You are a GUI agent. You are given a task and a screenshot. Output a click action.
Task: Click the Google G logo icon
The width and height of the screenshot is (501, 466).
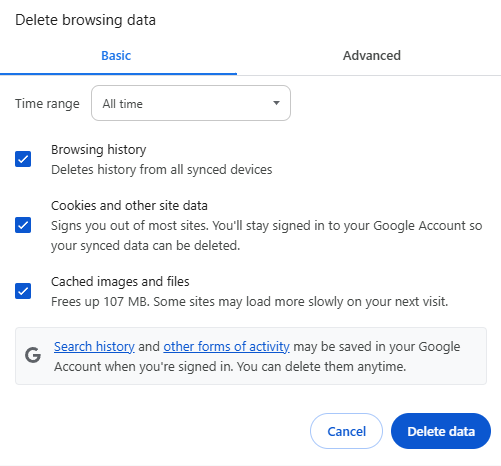[x=33, y=355]
